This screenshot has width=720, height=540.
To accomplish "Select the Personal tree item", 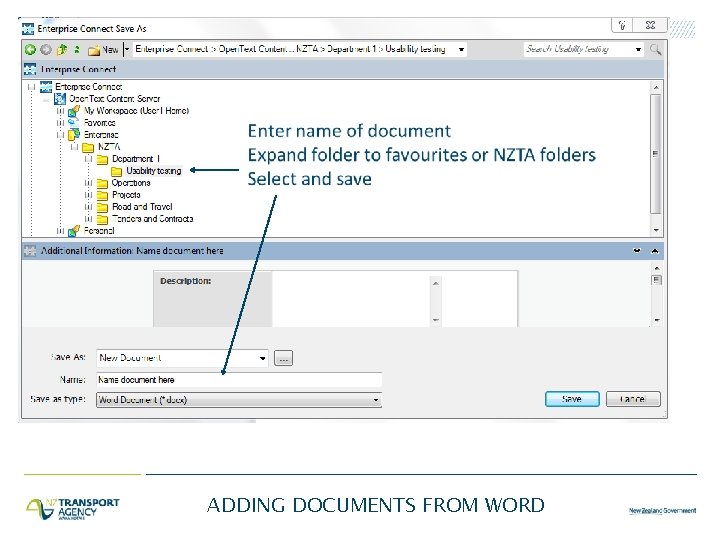I will [99, 231].
